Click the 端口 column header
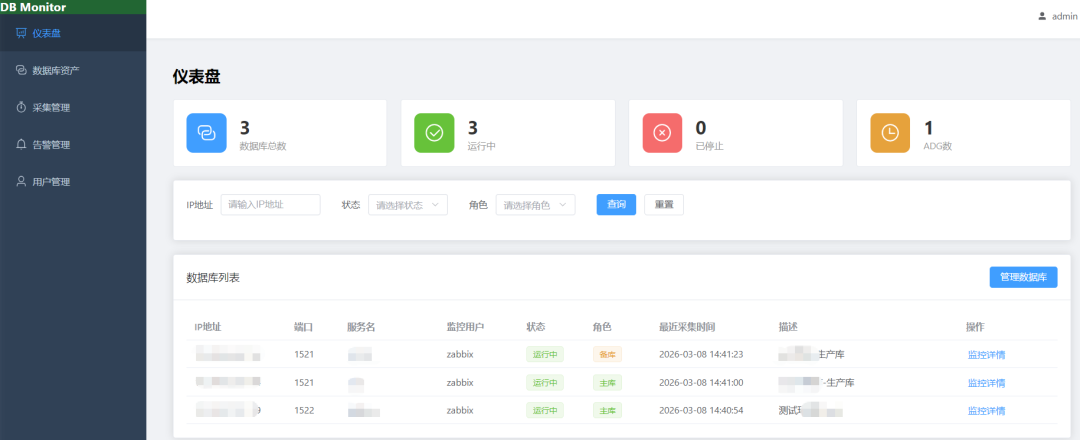The image size is (1080, 440). pyautogui.click(x=303, y=327)
